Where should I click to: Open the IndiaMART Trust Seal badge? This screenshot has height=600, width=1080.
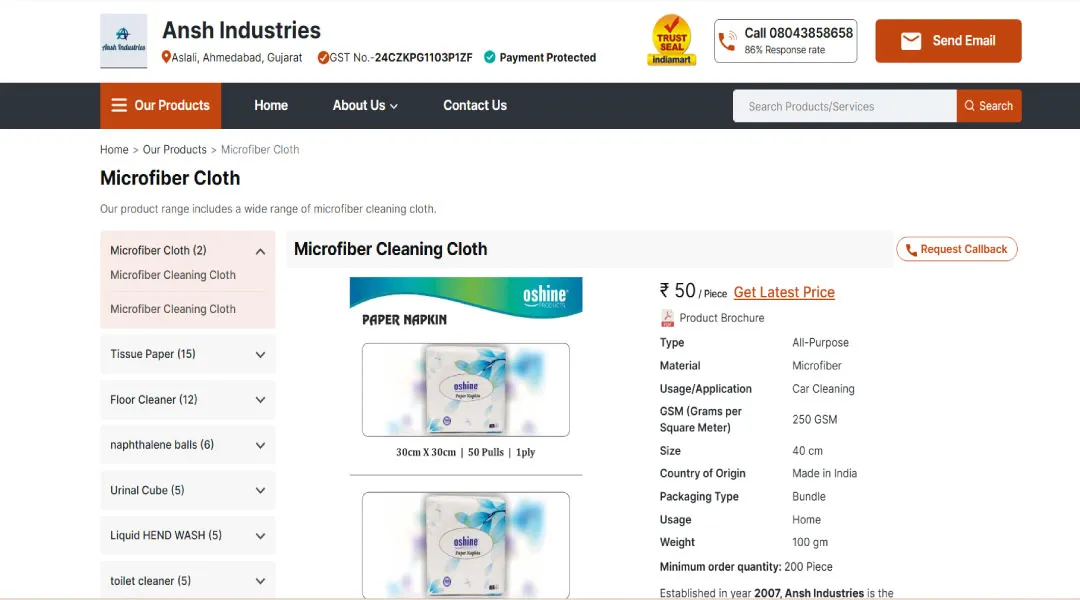point(672,40)
